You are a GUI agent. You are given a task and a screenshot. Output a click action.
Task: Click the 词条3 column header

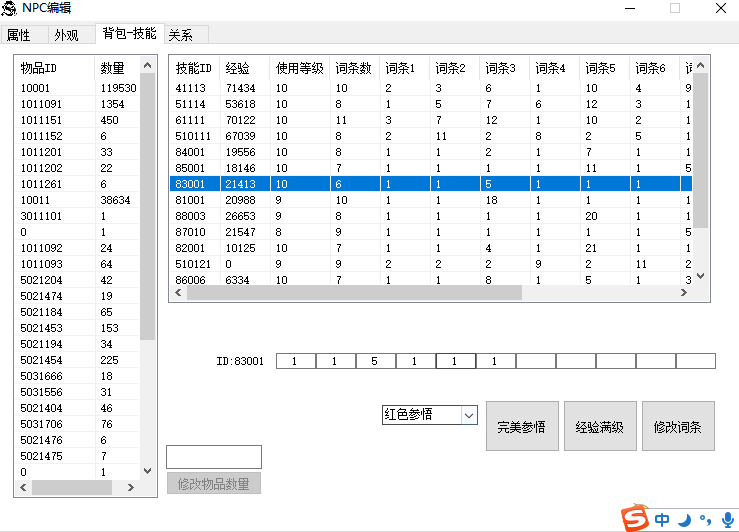[505, 68]
